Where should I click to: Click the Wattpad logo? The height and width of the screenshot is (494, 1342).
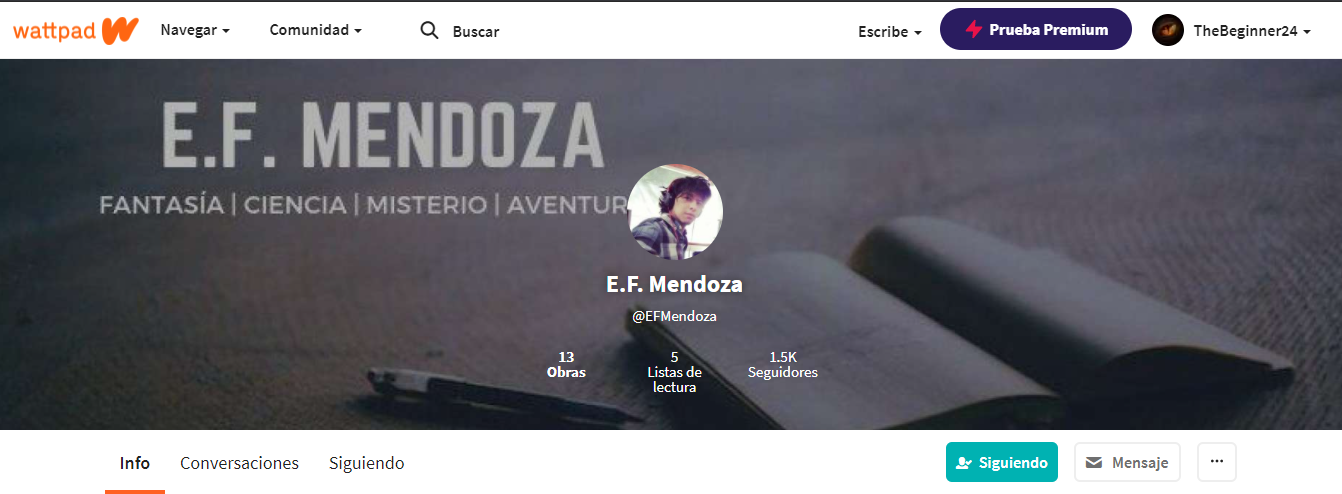click(75, 30)
